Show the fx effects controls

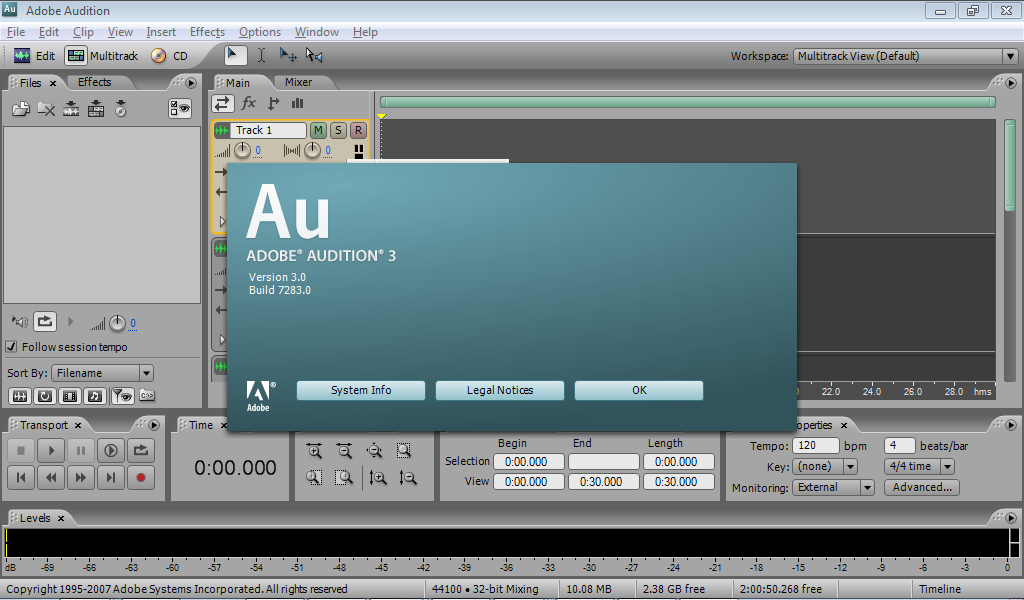click(248, 103)
